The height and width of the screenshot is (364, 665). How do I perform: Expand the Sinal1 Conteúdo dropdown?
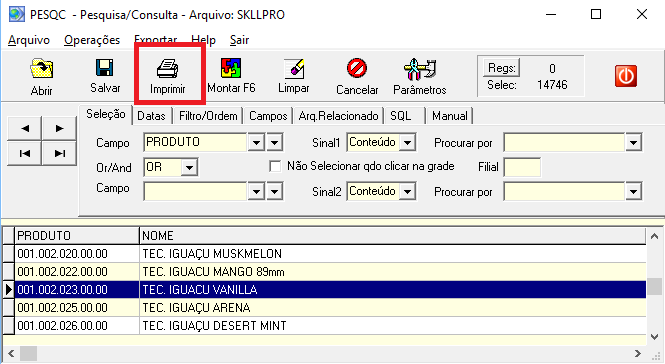407,143
